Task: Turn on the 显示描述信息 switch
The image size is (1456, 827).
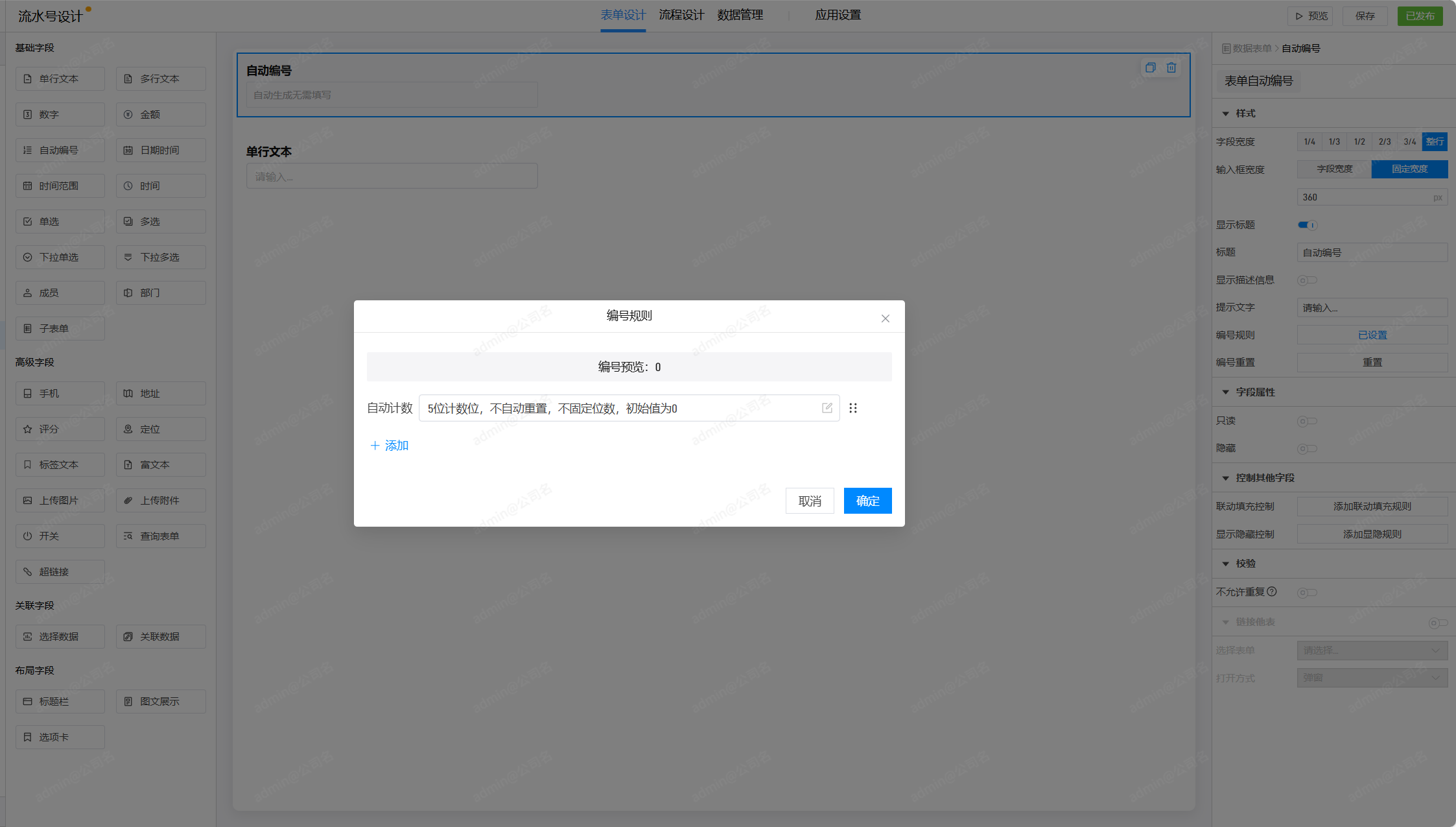Action: (1307, 280)
